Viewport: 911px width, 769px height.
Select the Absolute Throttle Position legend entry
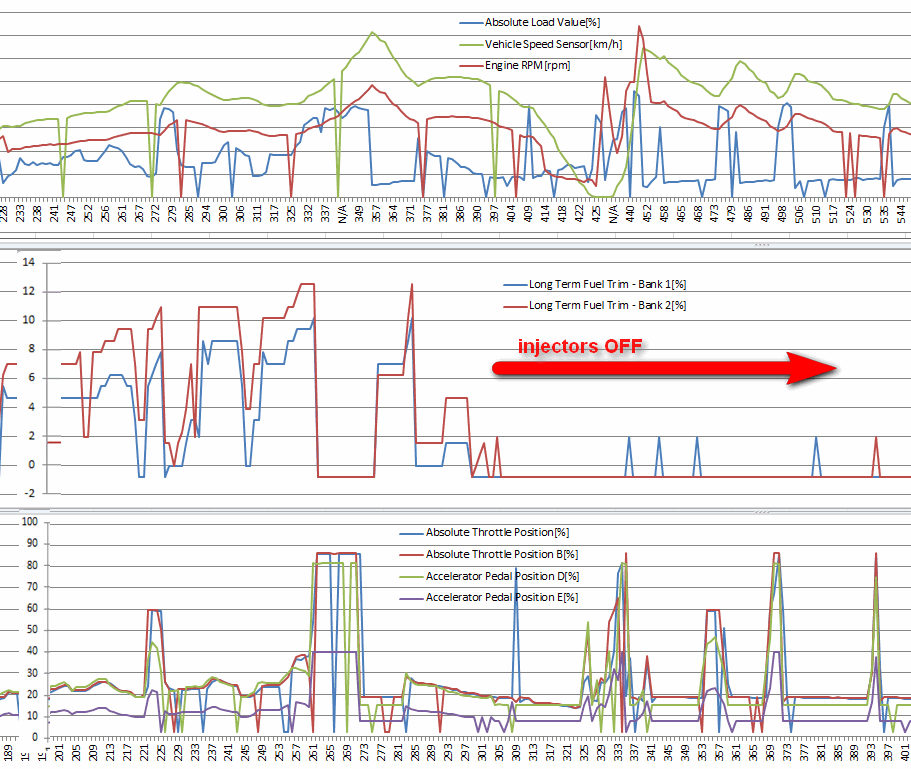pyautogui.click(x=485, y=533)
